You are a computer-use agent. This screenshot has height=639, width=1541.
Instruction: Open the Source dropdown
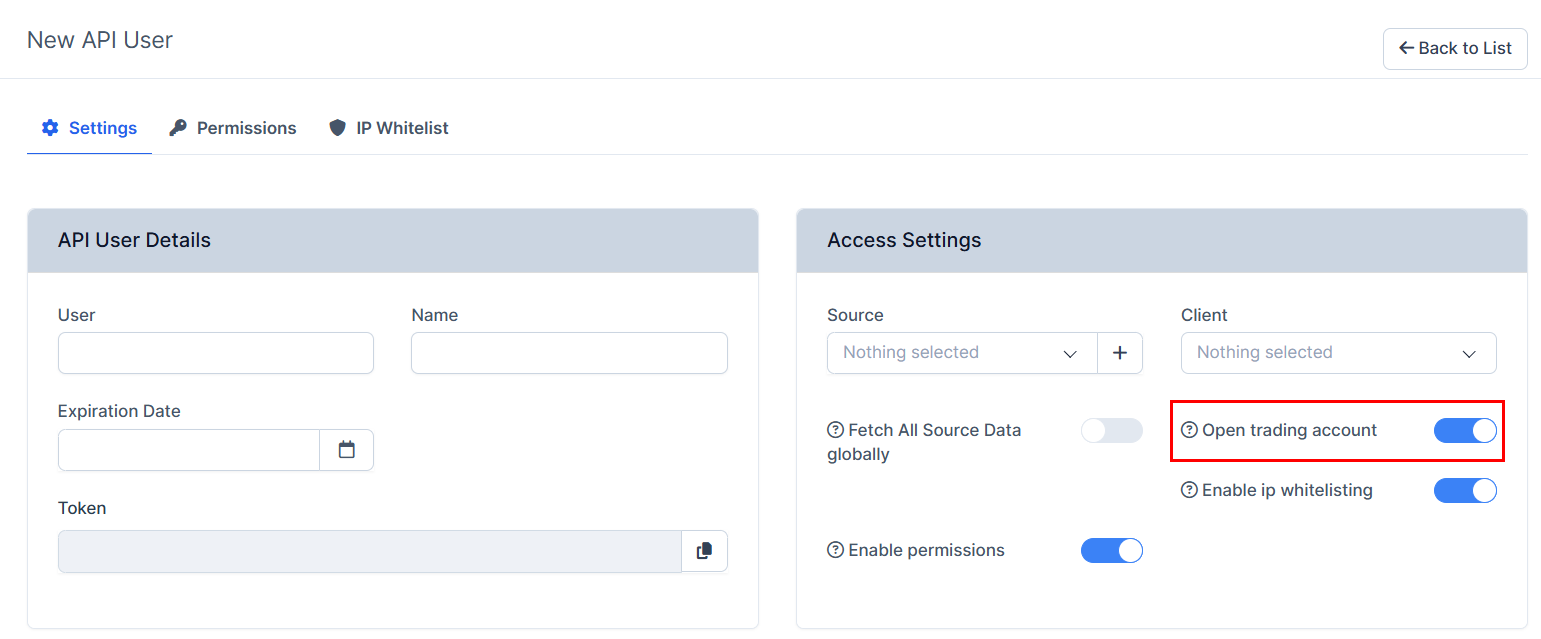(961, 353)
